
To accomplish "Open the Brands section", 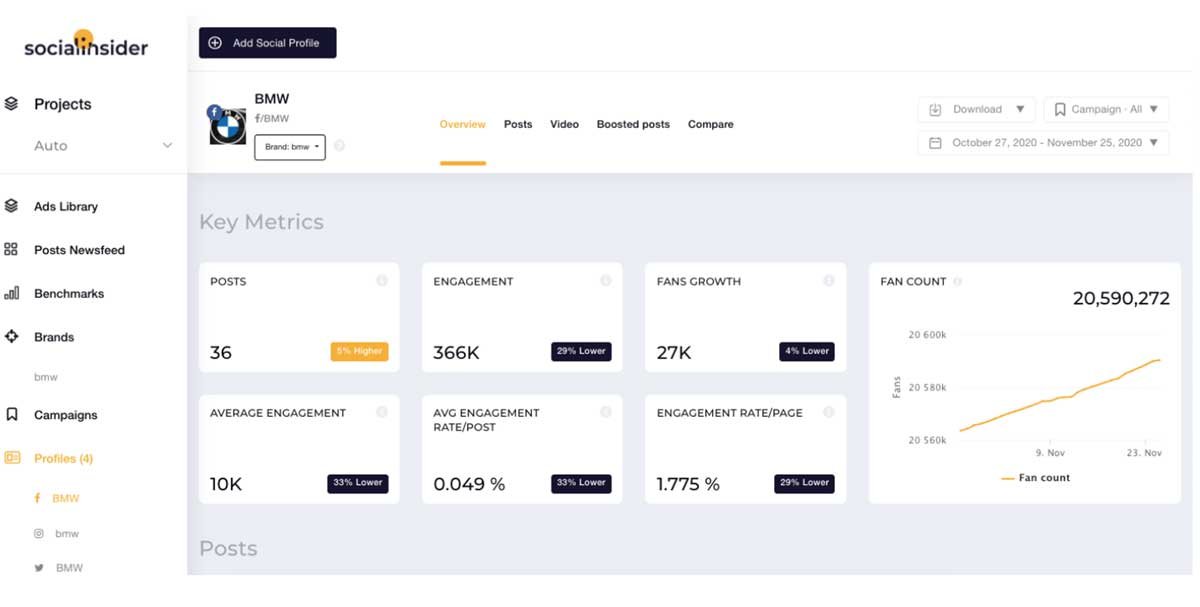I will click(54, 337).
